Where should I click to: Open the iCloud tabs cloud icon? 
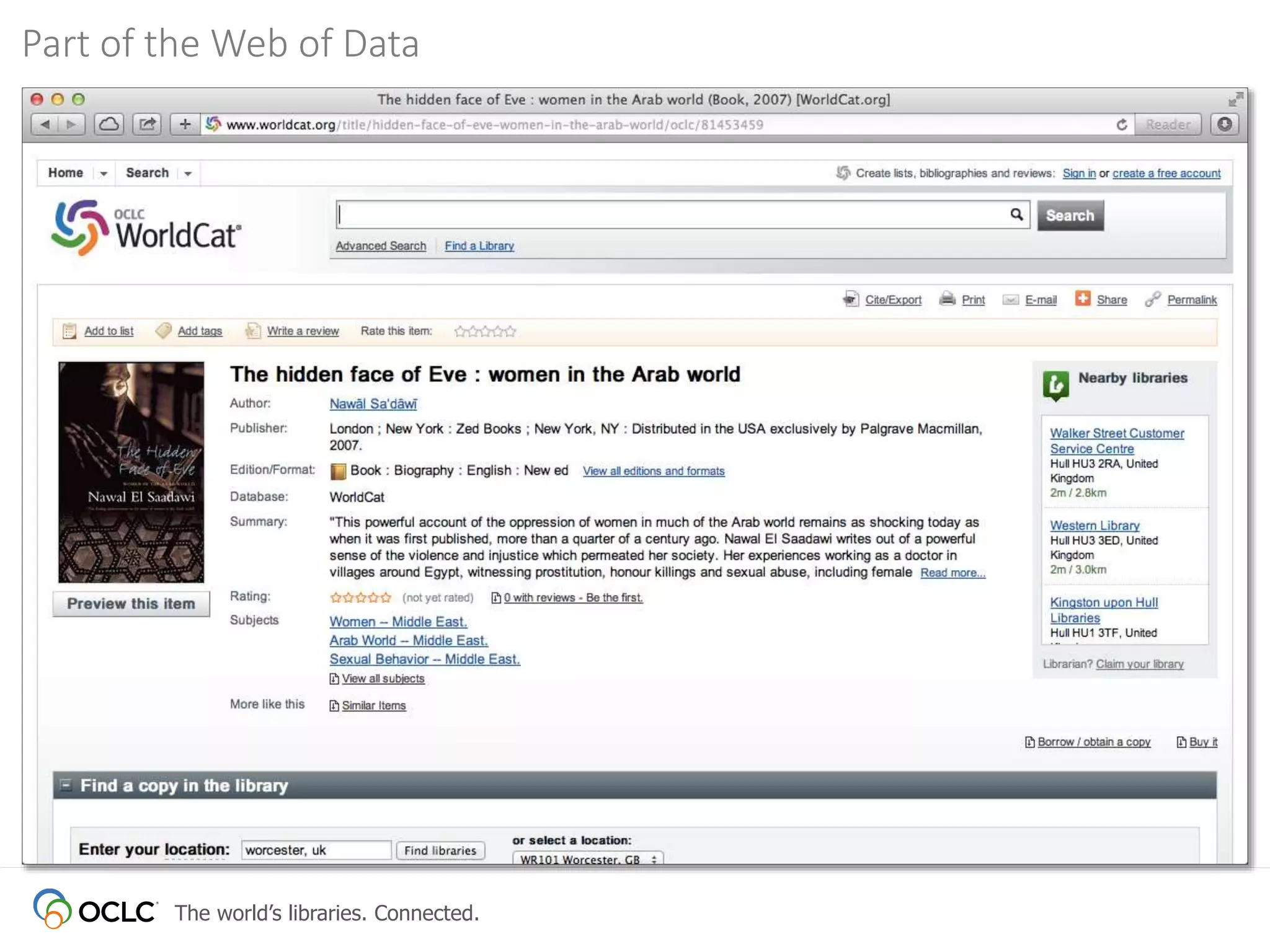pyautogui.click(x=109, y=125)
